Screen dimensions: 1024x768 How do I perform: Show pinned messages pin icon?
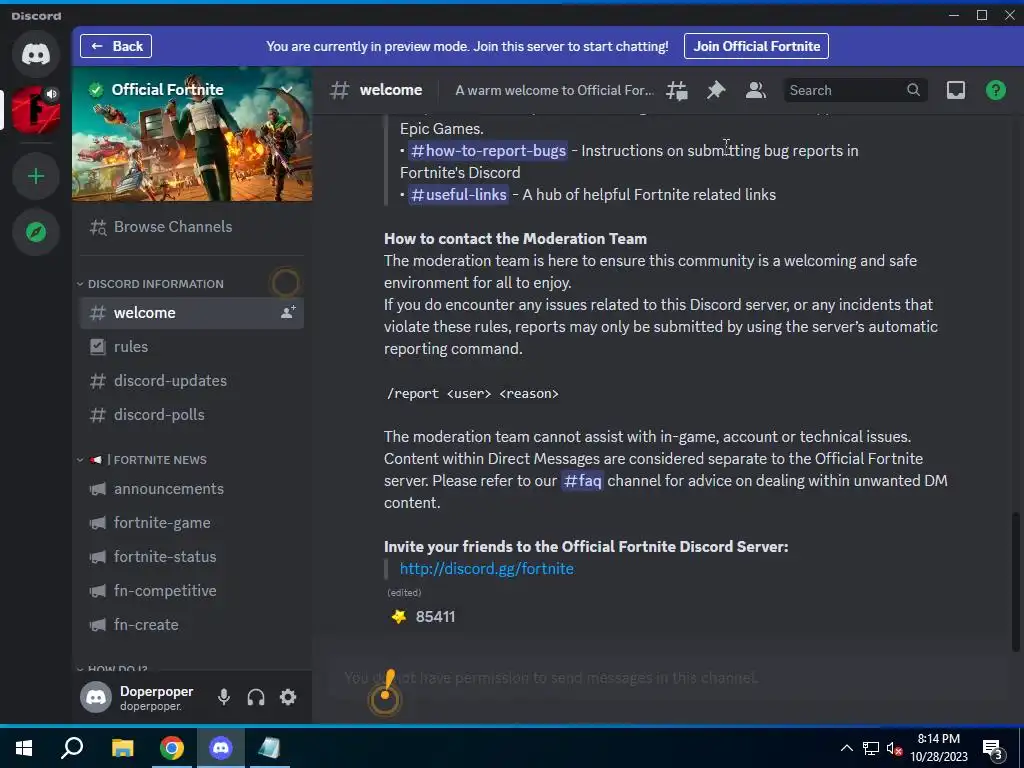(x=716, y=90)
